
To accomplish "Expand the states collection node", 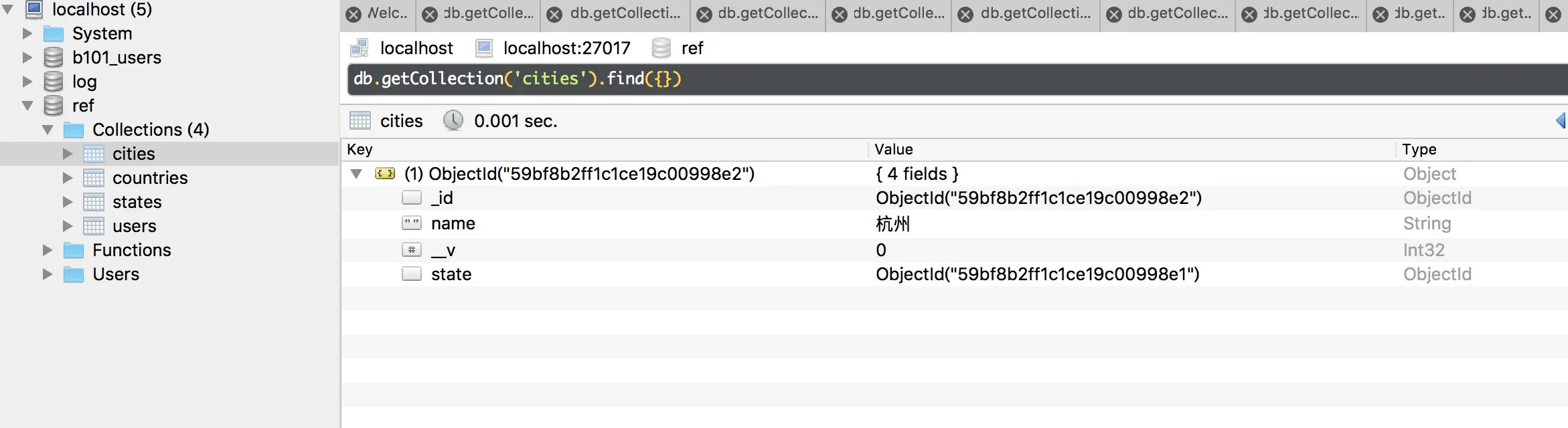I will pos(68,202).
